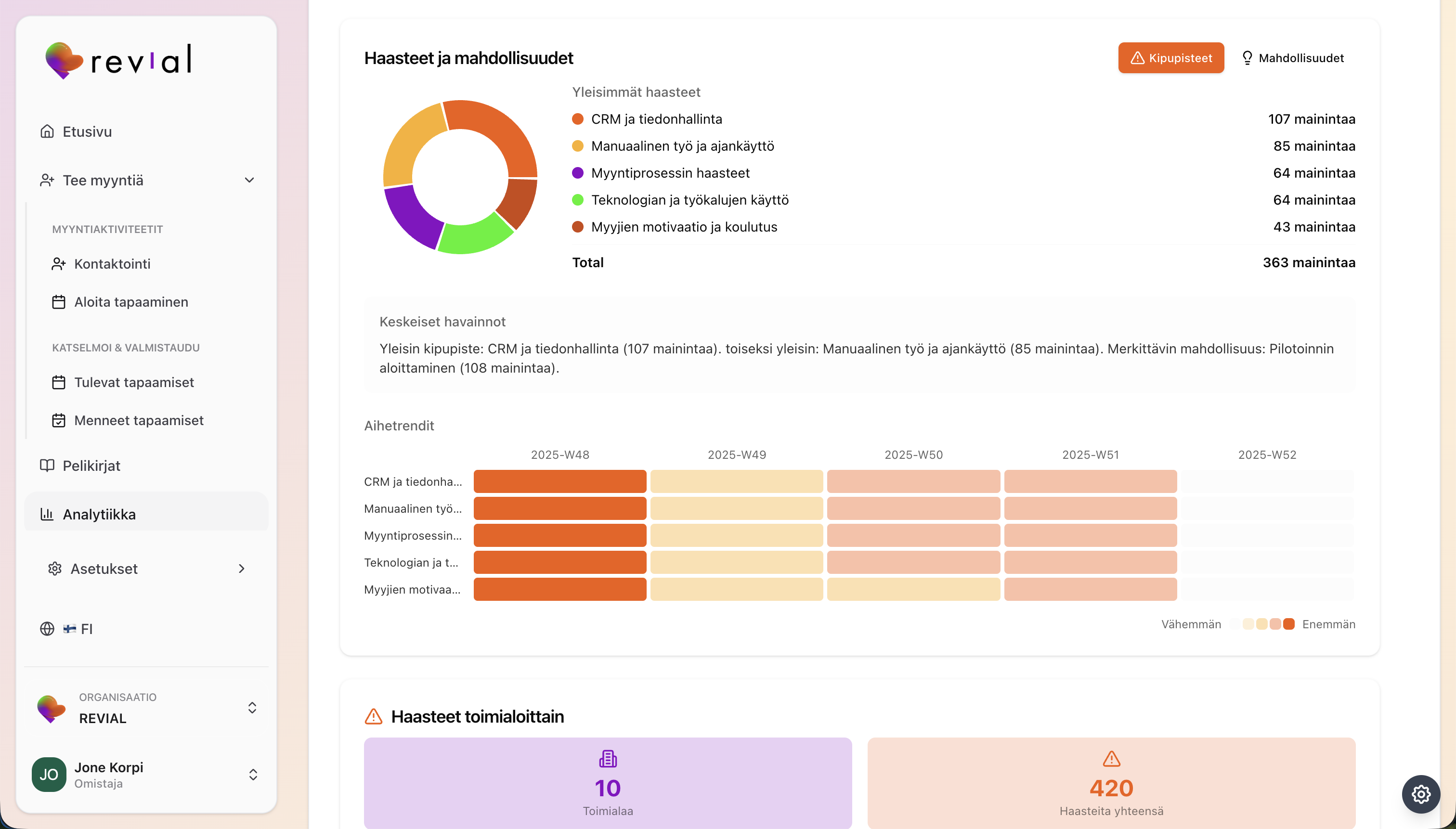Open Menneet tapaamiset

click(138, 420)
